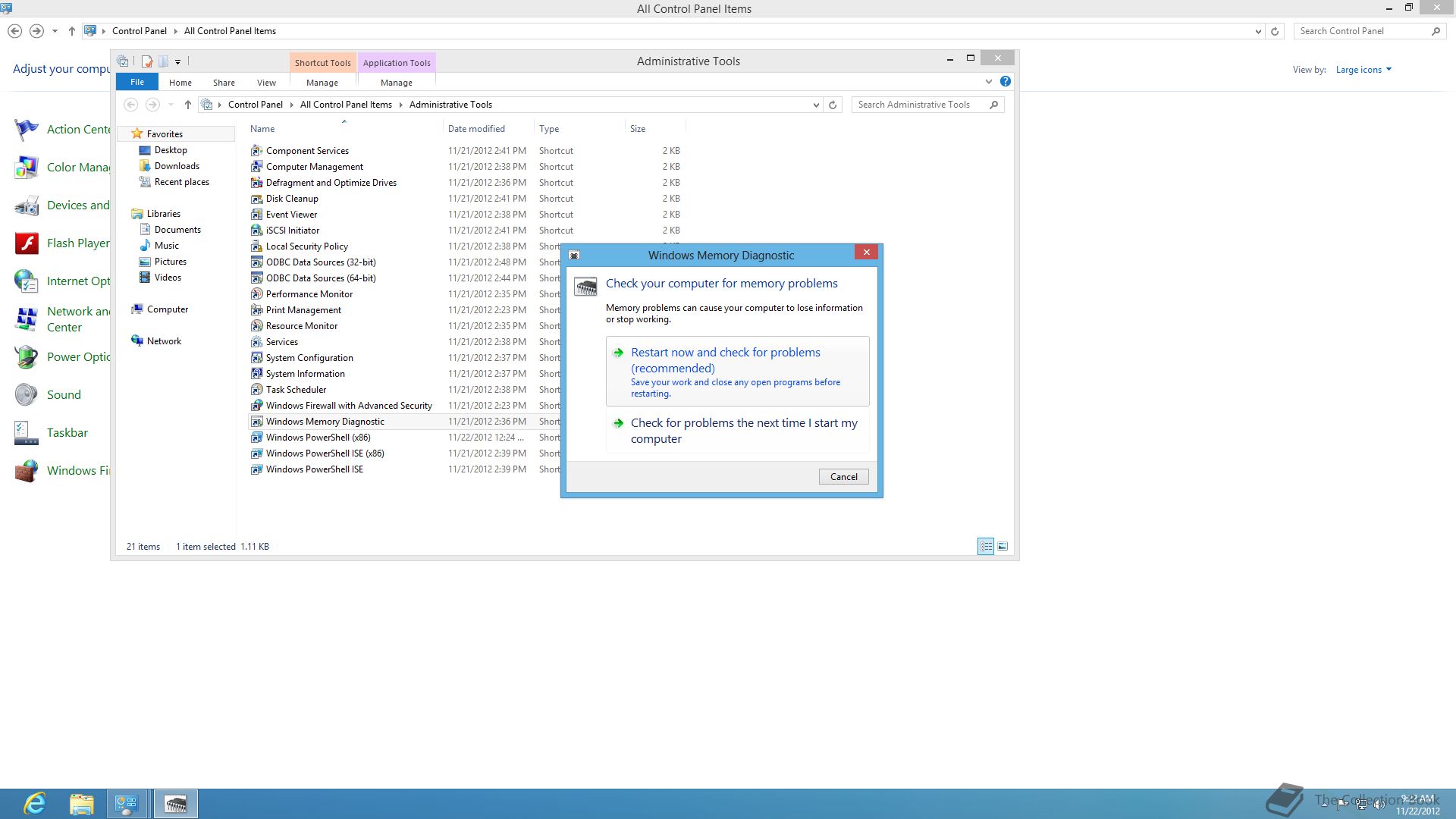Image resolution: width=1456 pixels, height=819 pixels.
Task: Select the Application Tools contextual tab
Action: (397, 63)
